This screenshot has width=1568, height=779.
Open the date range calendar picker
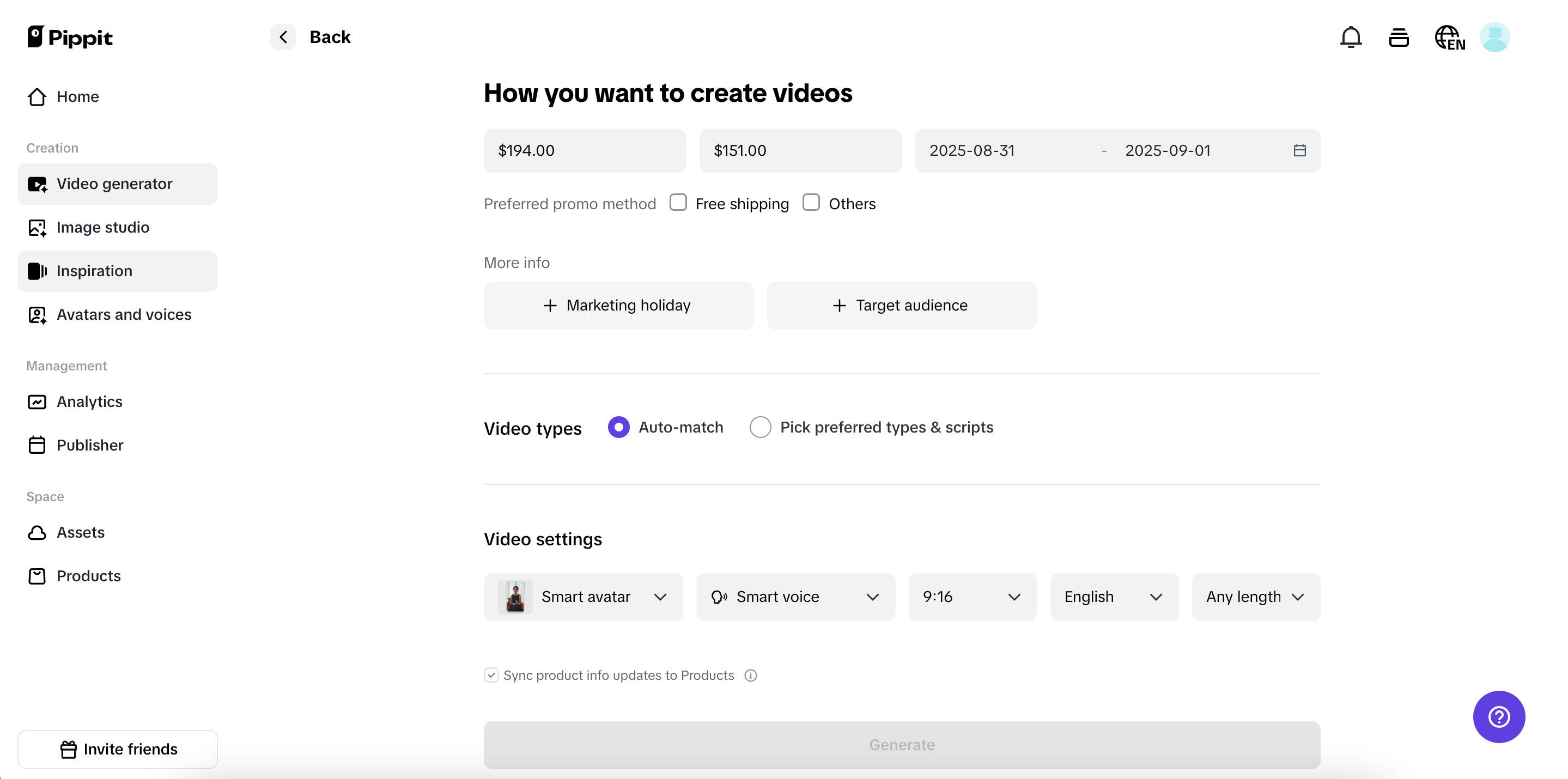click(x=1300, y=150)
